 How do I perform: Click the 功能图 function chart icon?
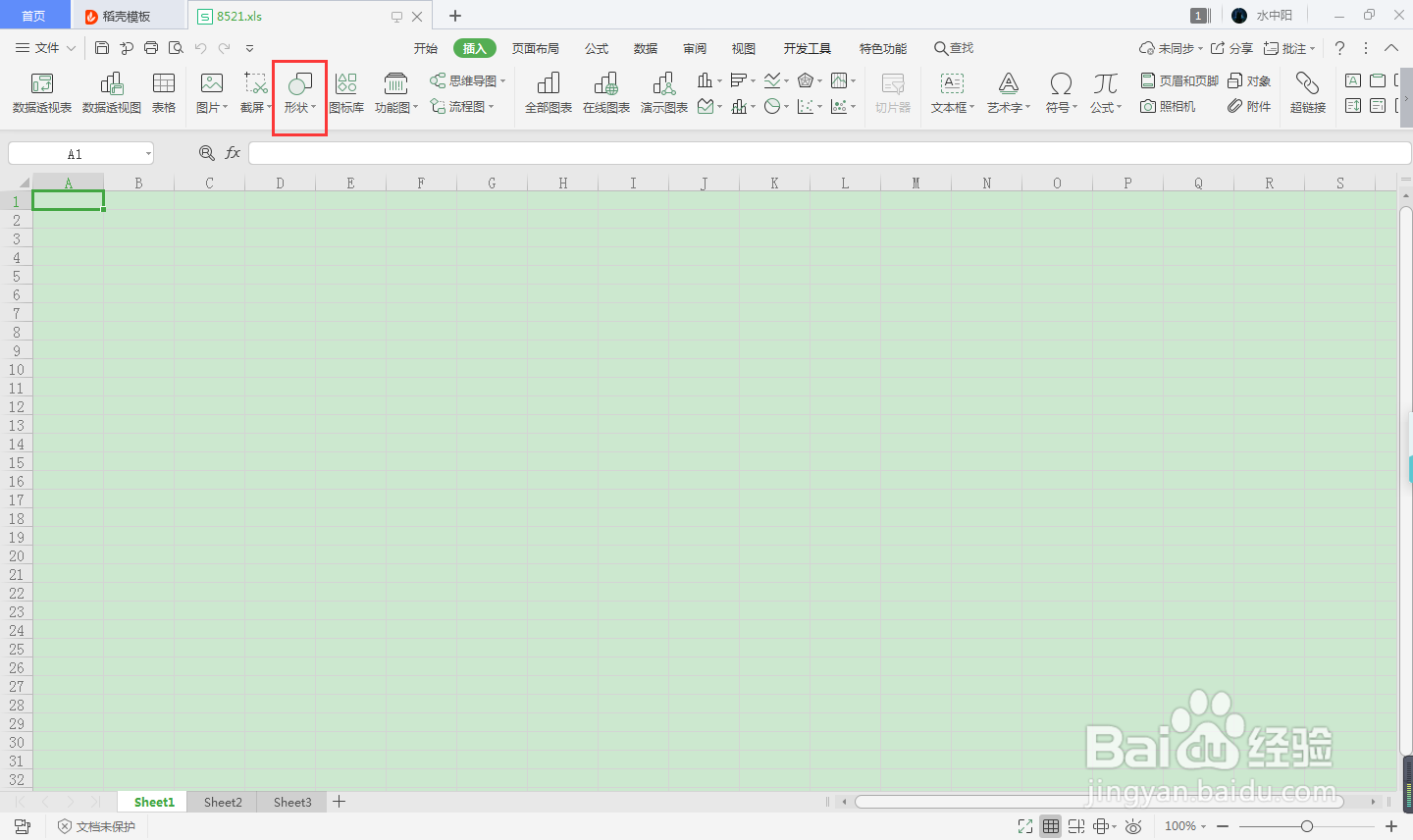396,93
